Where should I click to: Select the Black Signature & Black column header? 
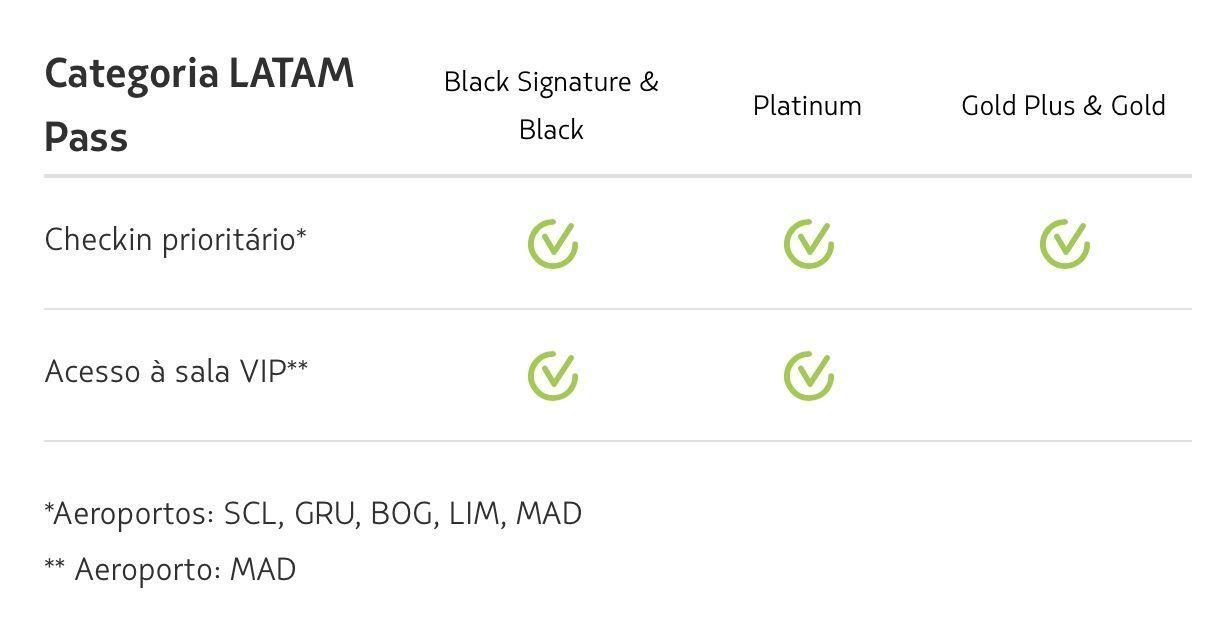551,105
